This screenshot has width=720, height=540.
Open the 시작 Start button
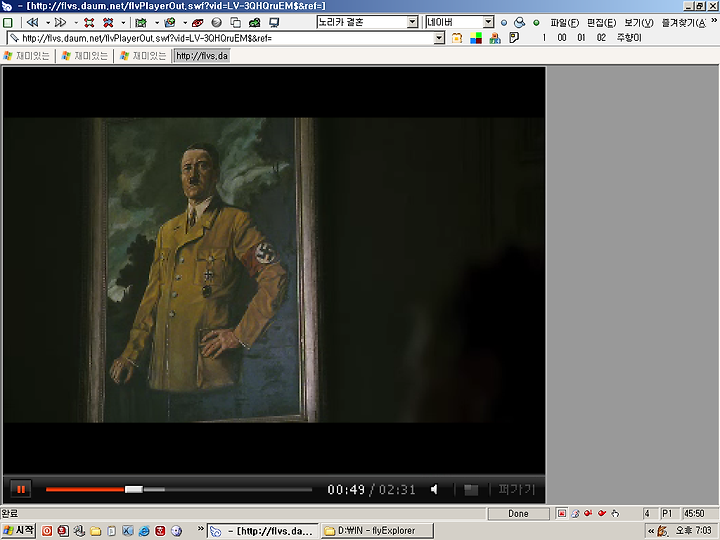click(18, 531)
